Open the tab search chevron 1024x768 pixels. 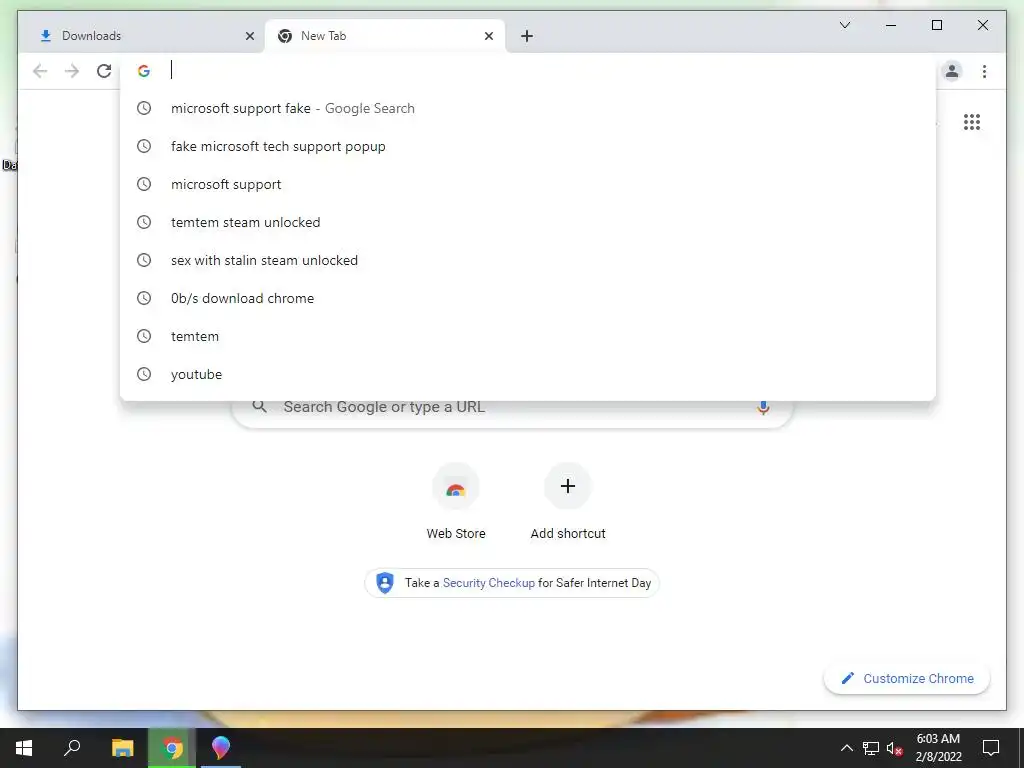pos(844,25)
